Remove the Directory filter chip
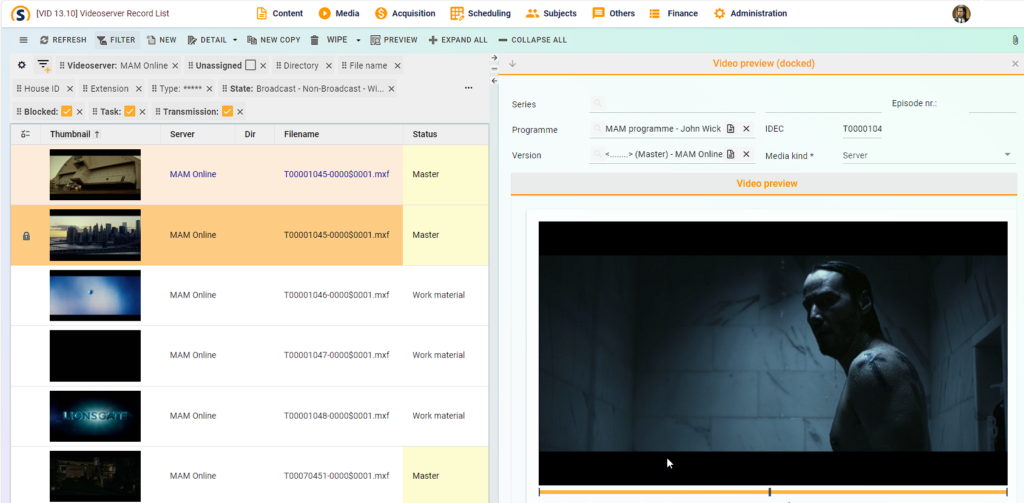This screenshot has width=1024, height=503. (x=328, y=66)
